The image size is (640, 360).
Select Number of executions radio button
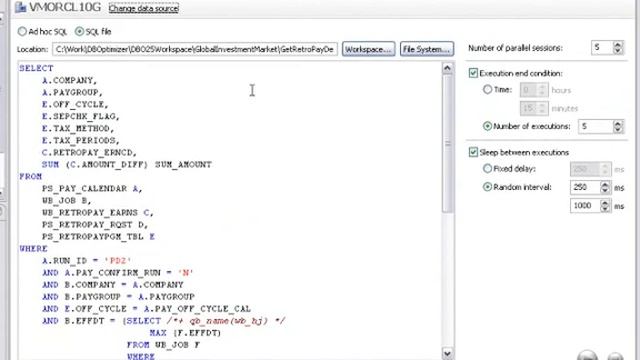487,126
